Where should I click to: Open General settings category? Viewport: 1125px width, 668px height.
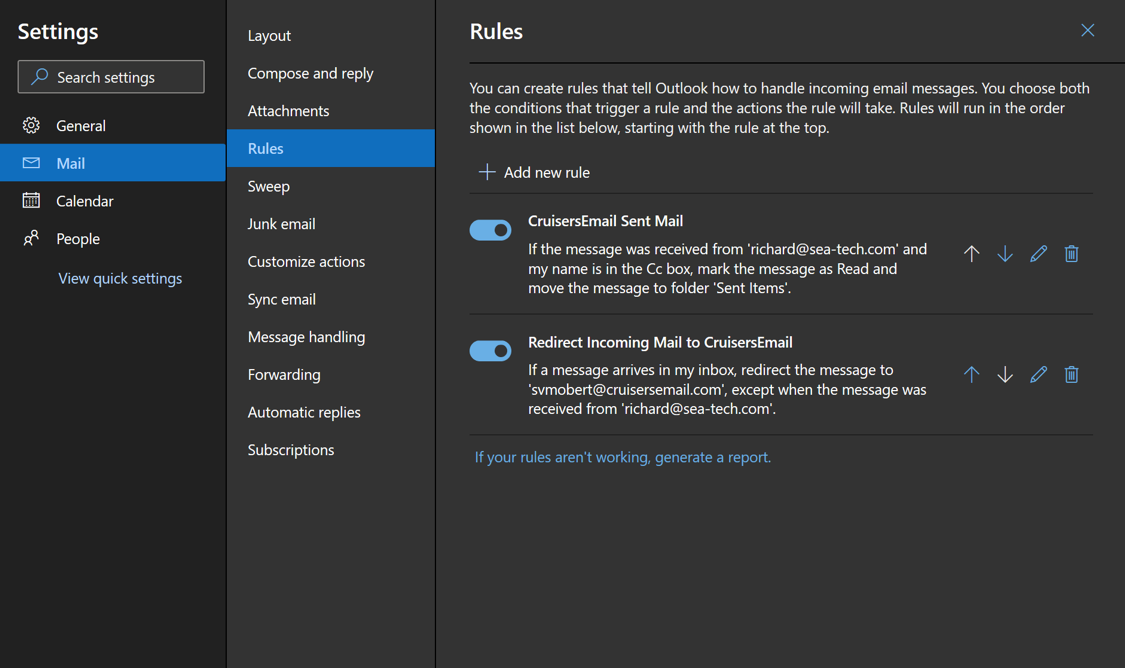(81, 126)
